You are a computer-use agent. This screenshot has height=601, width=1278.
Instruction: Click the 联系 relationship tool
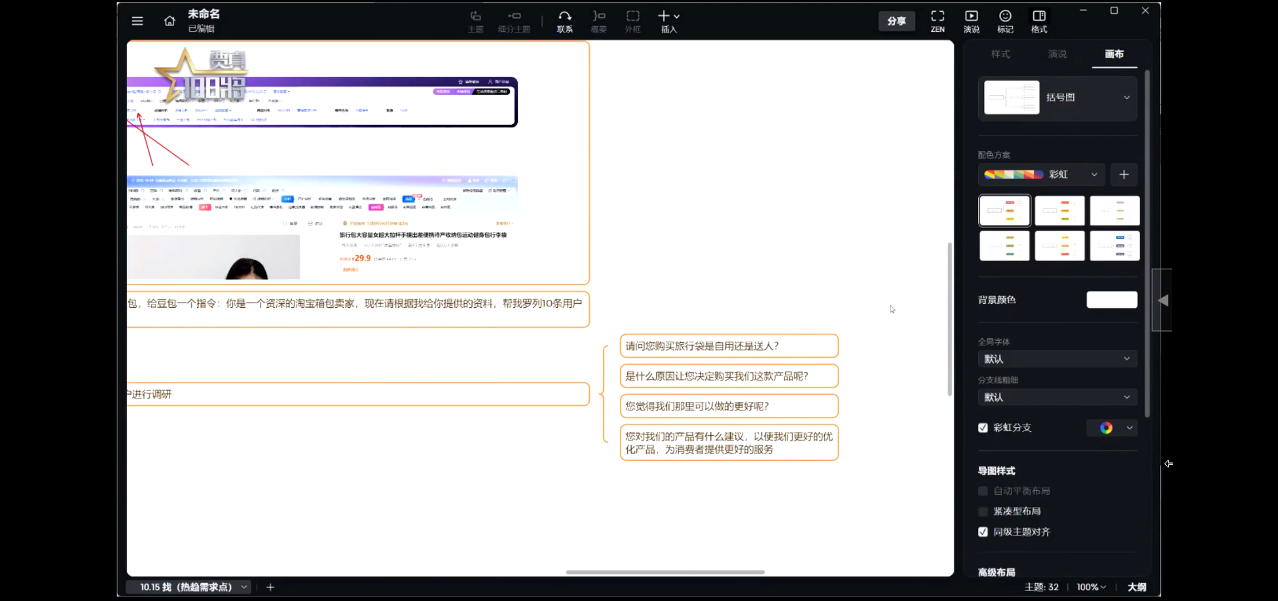(x=565, y=21)
